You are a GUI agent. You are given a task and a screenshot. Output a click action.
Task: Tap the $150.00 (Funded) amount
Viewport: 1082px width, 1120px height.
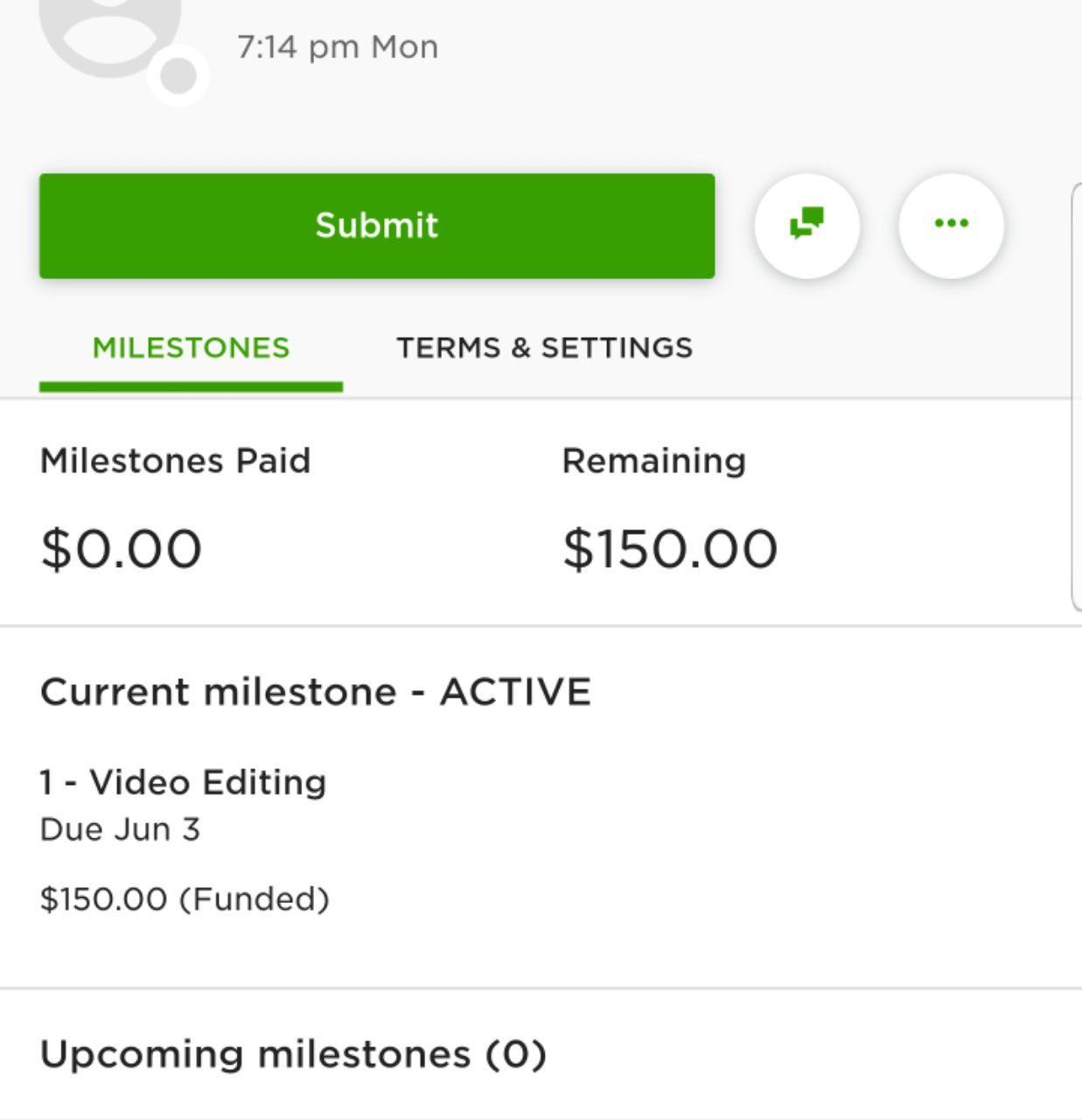[x=185, y=899]
